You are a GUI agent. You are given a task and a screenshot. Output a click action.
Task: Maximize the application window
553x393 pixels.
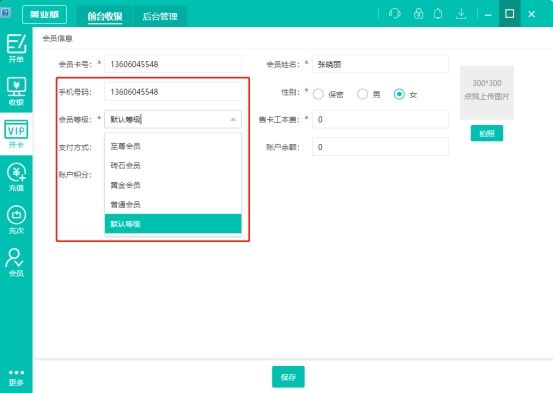tap(509, 14)
